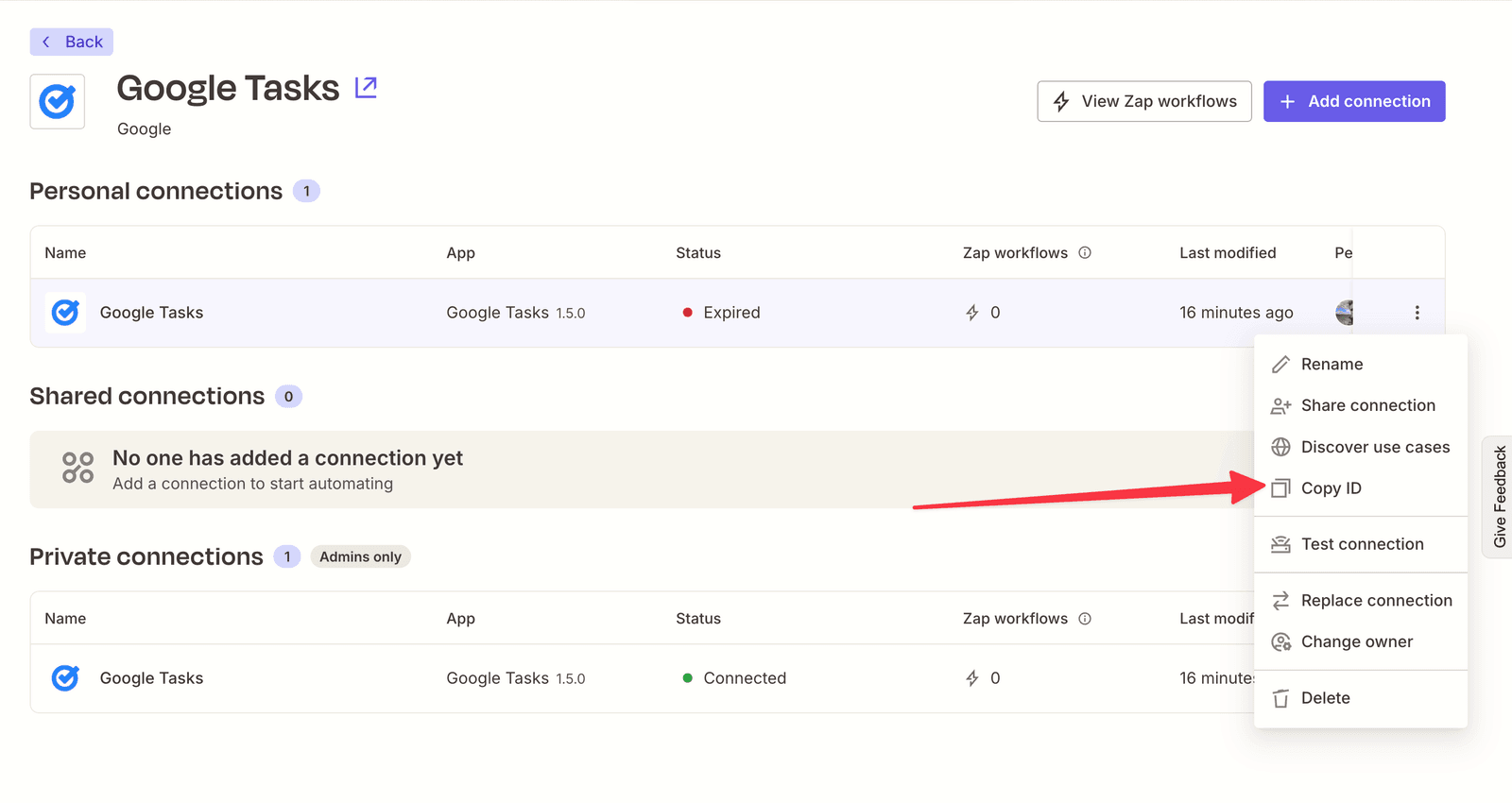Click the Google Tasks icon in the Connected row
The width and height of the screenshot is (1512, 803).
point(65,678)
